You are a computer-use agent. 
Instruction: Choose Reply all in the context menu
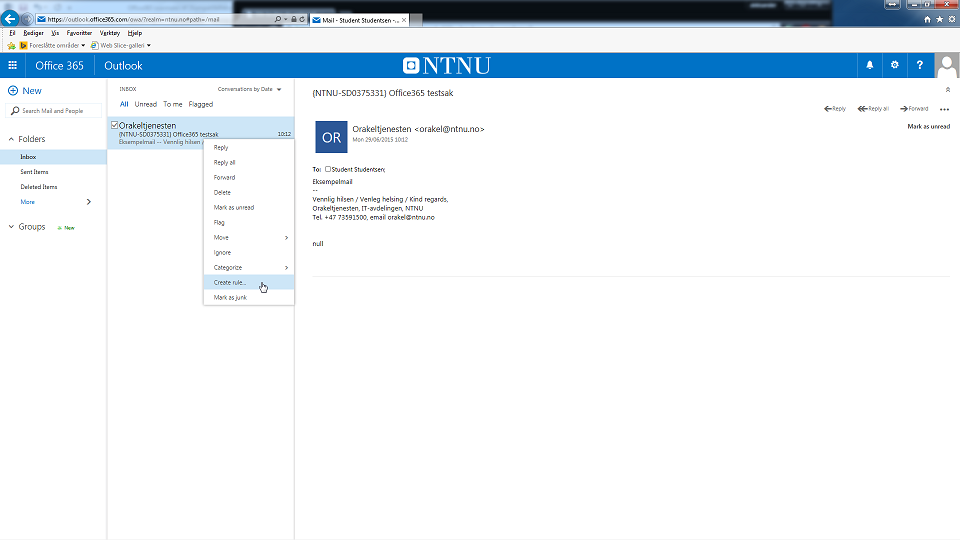coord(249,163)
